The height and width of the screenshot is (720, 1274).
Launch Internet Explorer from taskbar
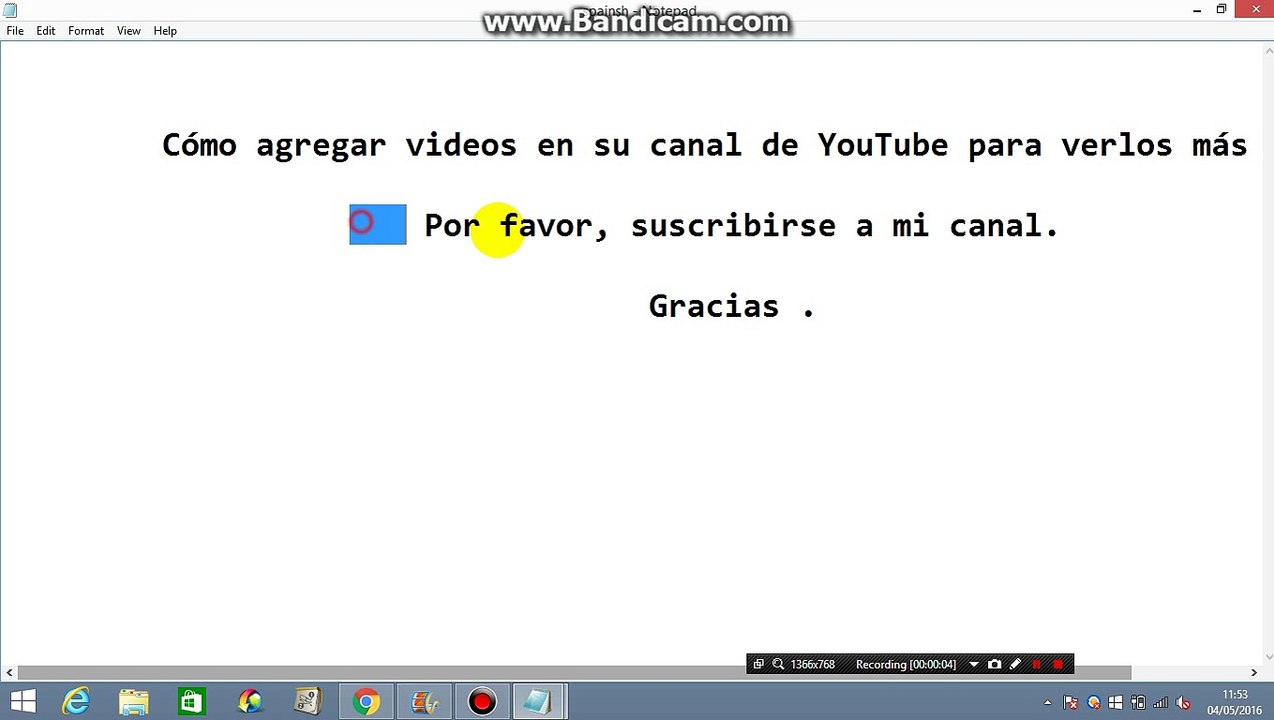(x=77, y=702)
